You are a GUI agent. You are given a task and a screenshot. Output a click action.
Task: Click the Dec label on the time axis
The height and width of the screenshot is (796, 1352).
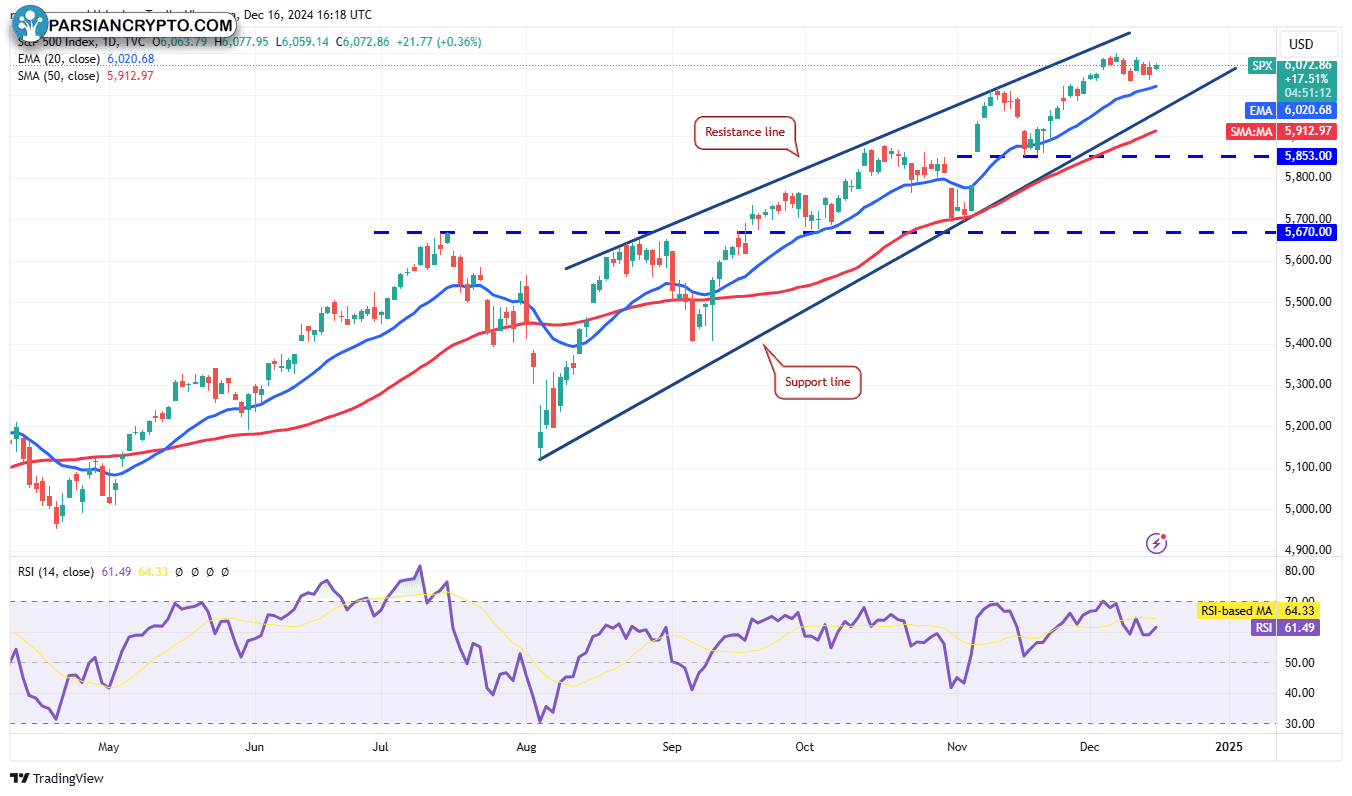pyautogui.click(x=1089, y=746)
